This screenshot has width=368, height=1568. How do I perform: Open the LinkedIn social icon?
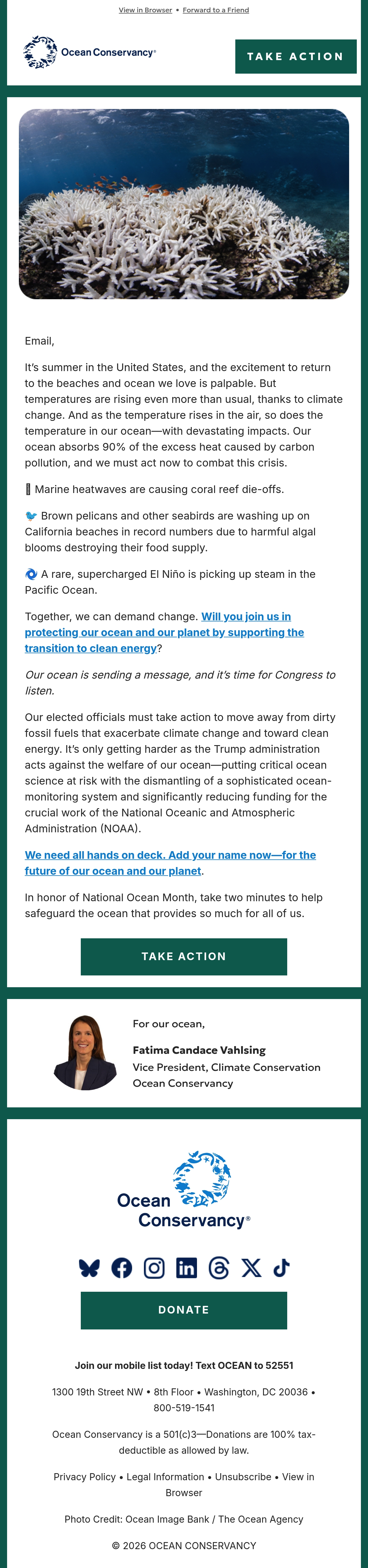point(186,1268)
